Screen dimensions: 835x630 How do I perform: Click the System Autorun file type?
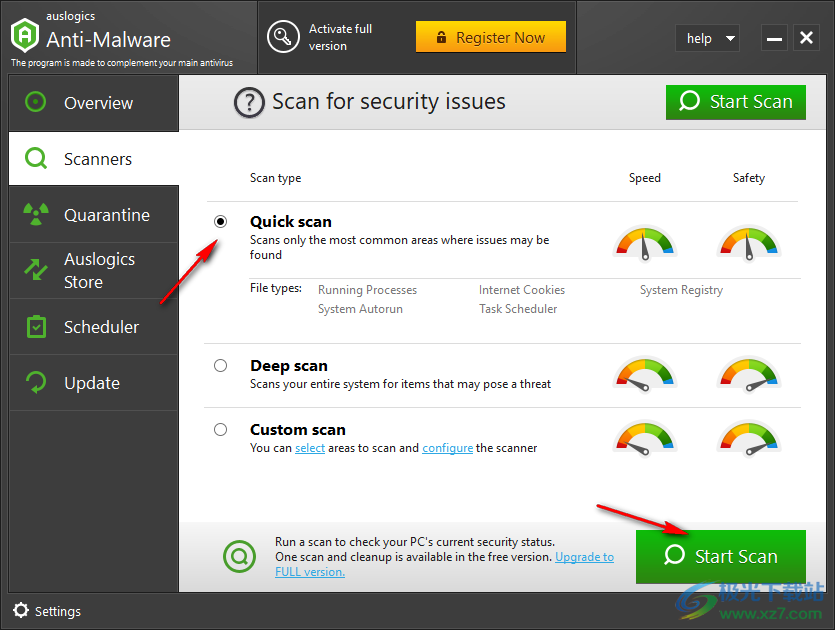click(360, 309)
